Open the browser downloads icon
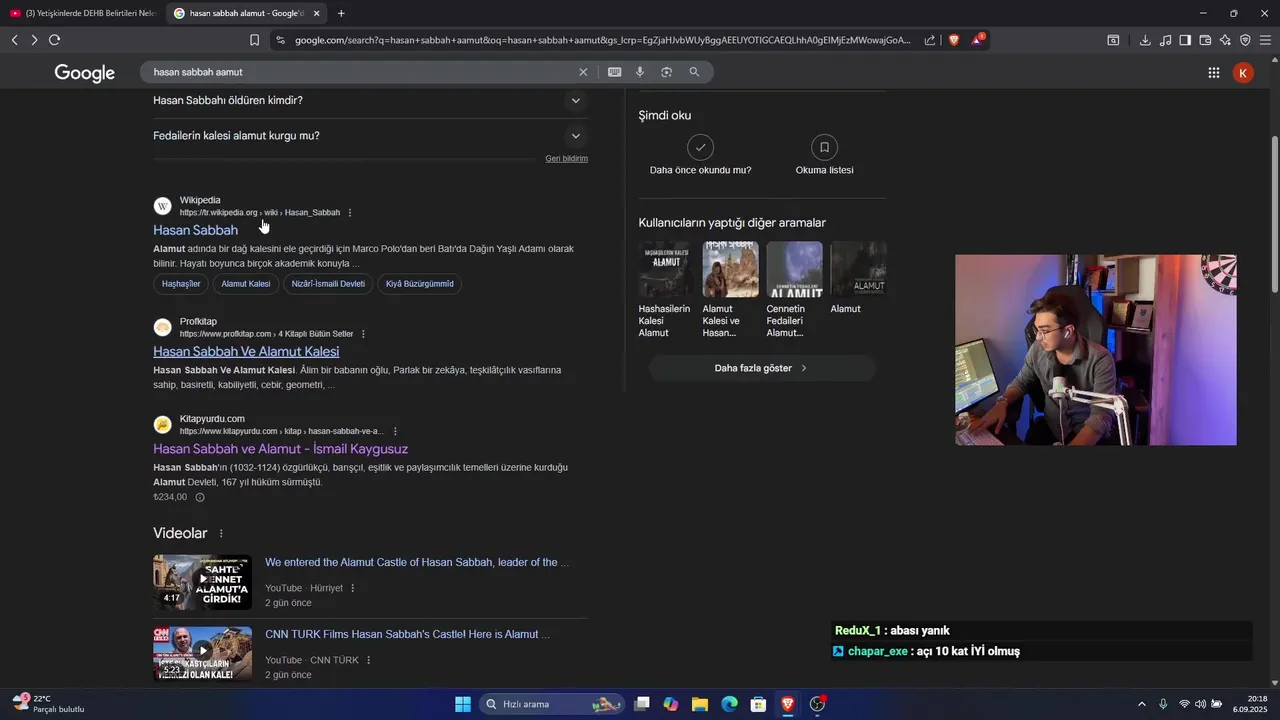This screenshot has width=1280, height=720. [x=1145, y=40]
